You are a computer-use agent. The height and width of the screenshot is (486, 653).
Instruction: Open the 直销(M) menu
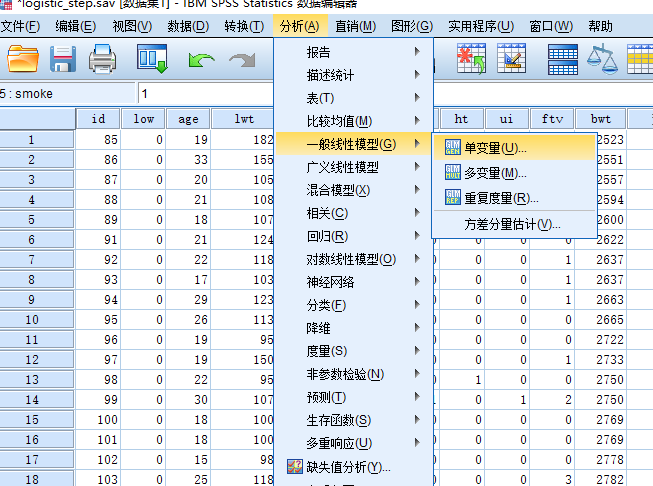click(356, 26)
